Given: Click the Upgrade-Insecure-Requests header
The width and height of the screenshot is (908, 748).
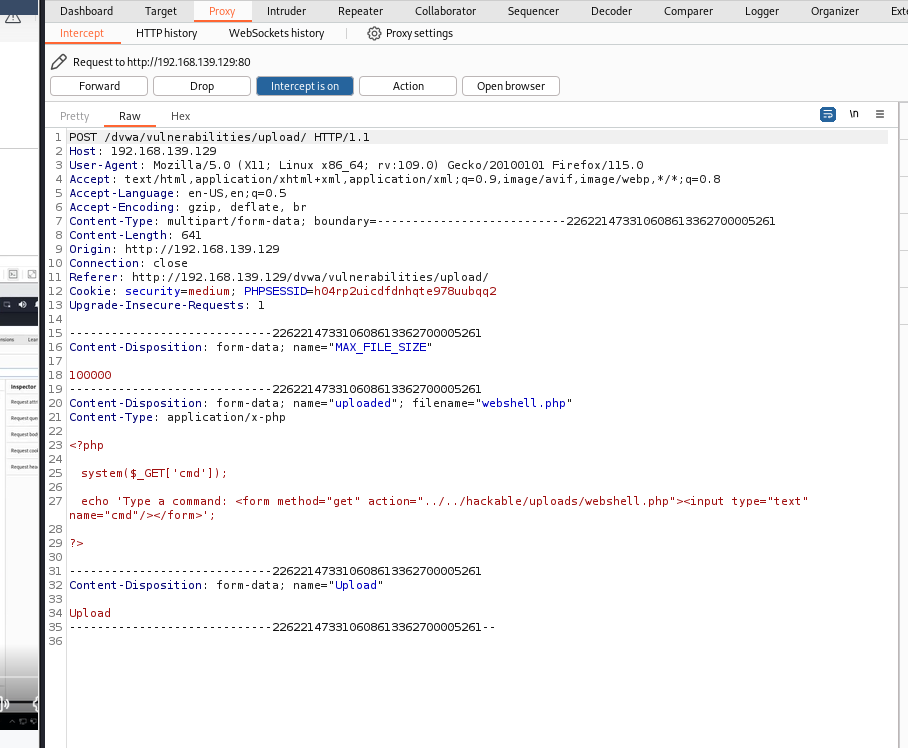Looking at the screenshot, I should [167, 305].
